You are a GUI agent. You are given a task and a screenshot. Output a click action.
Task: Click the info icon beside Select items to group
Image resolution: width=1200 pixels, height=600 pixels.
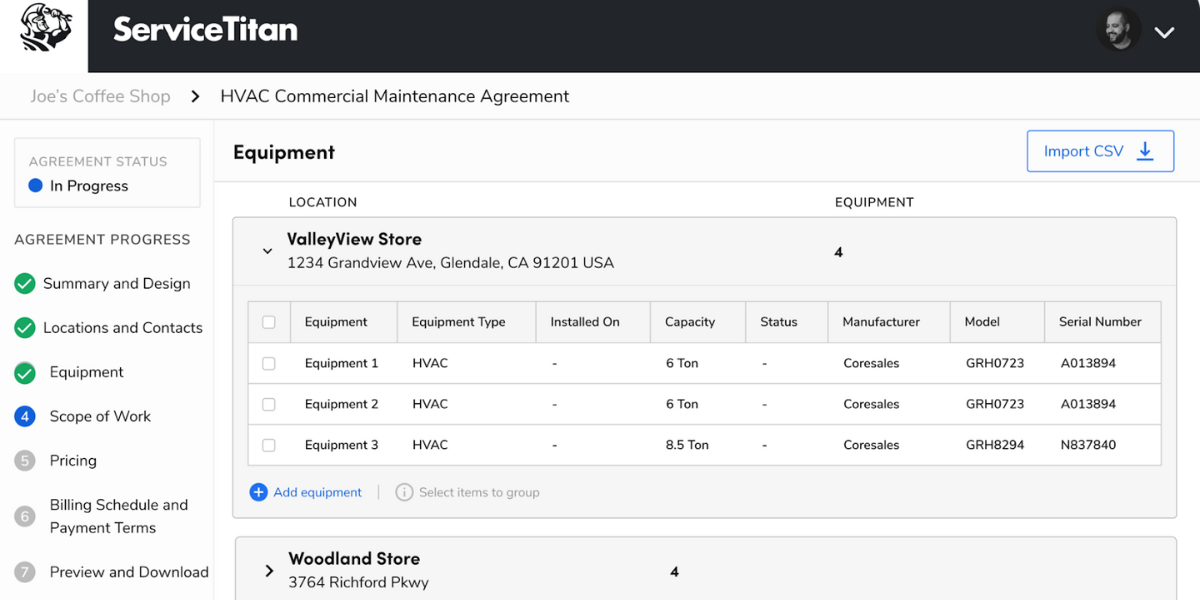pos(405,491)
